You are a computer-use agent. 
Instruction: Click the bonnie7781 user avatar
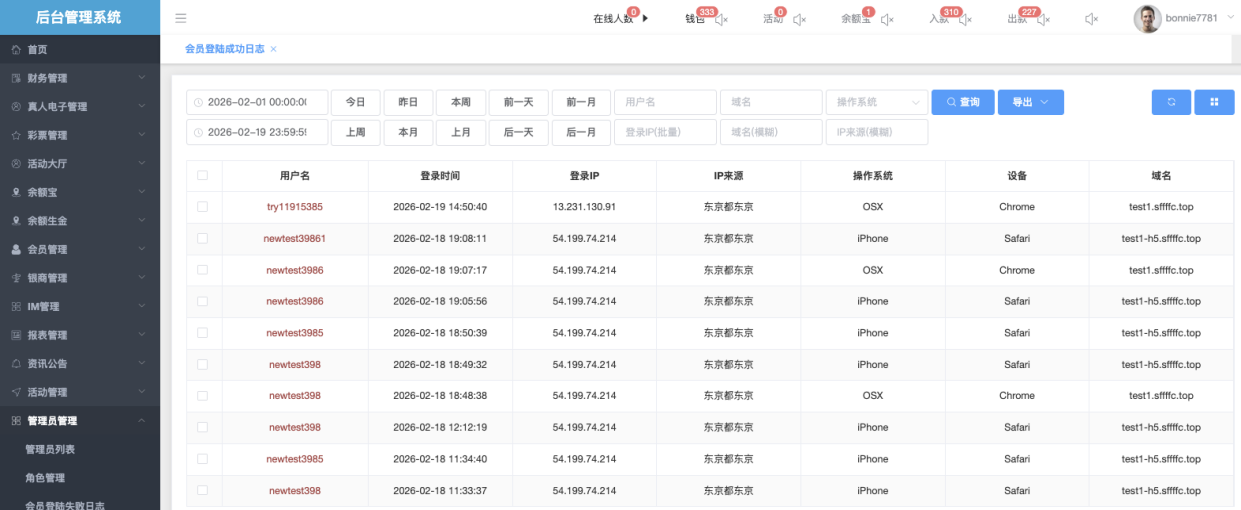[1147, 18]
